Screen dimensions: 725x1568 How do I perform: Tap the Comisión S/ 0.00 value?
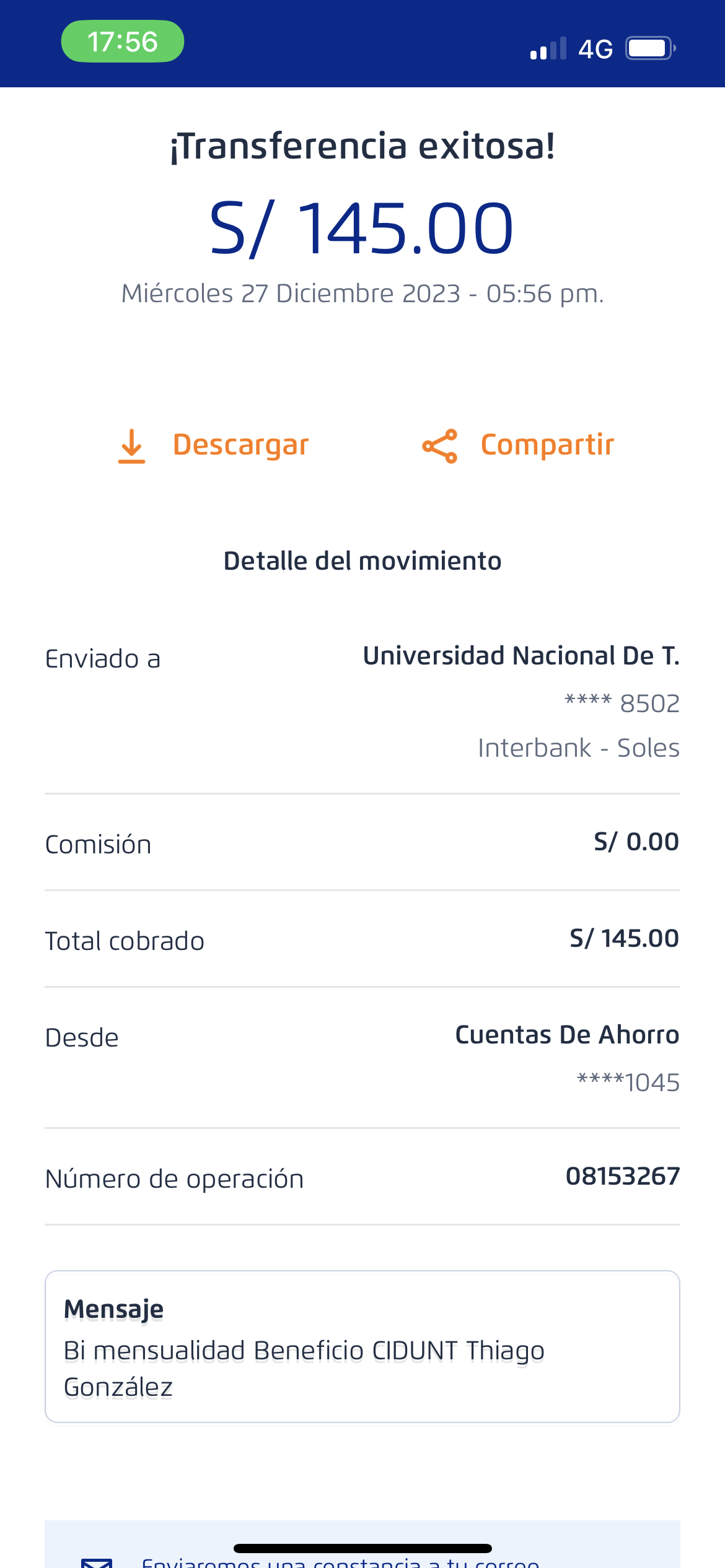[636, 842]
